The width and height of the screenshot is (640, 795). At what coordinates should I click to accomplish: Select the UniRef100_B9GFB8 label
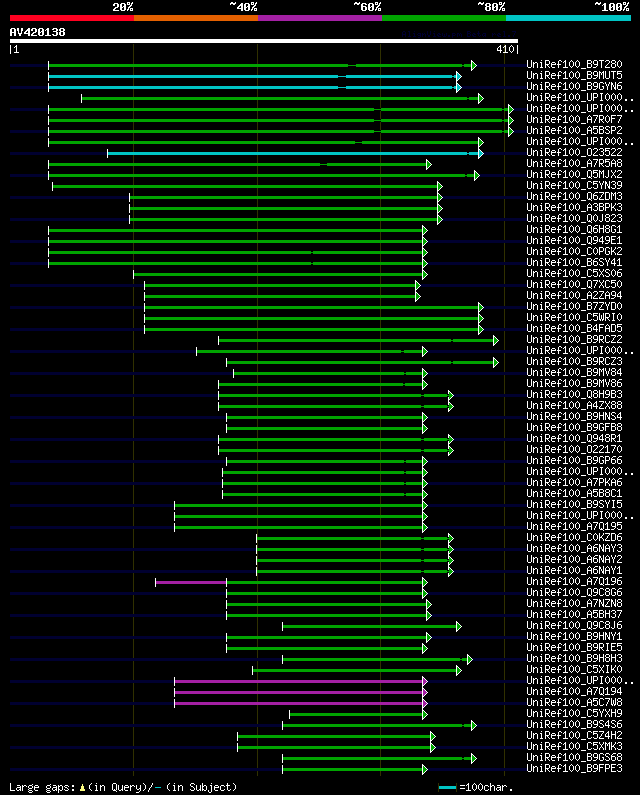click(x=574, y=427)
